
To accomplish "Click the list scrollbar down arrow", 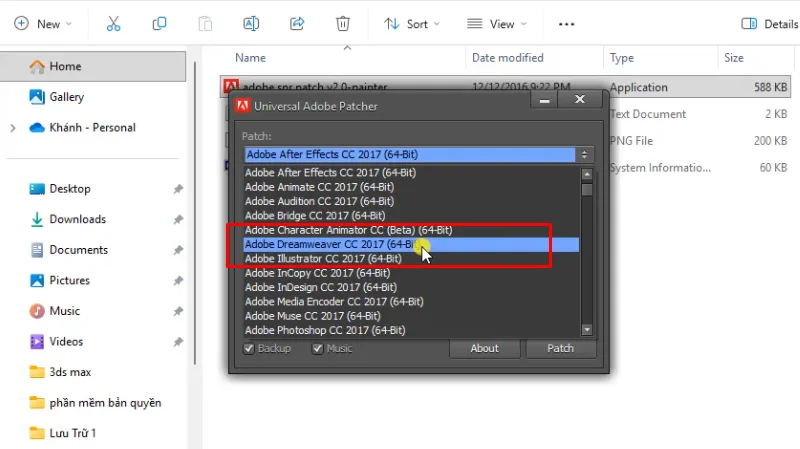I will tap(587, 330).
